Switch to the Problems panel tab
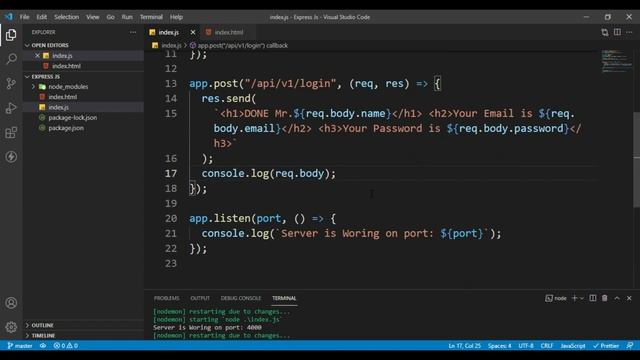640x360 pixels. [166, 298]
